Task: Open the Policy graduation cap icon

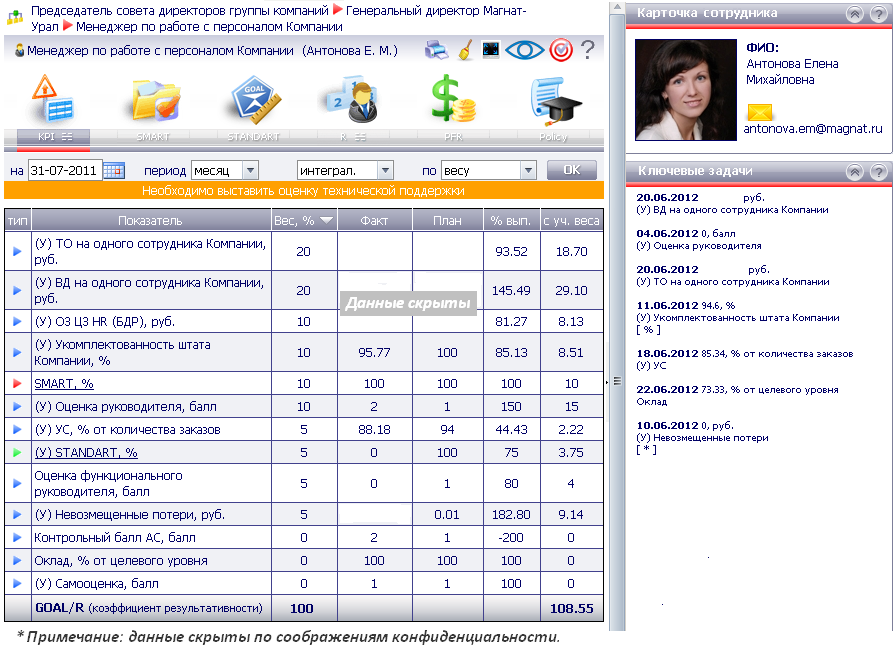Action: [555, 101]
